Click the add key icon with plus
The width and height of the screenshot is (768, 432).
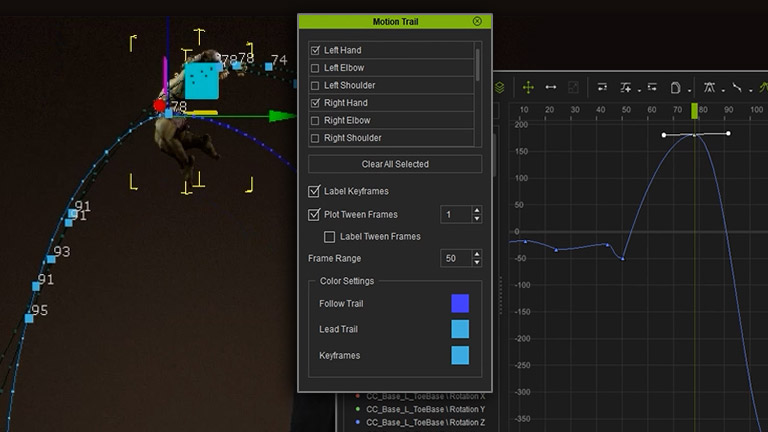[626, 88]
